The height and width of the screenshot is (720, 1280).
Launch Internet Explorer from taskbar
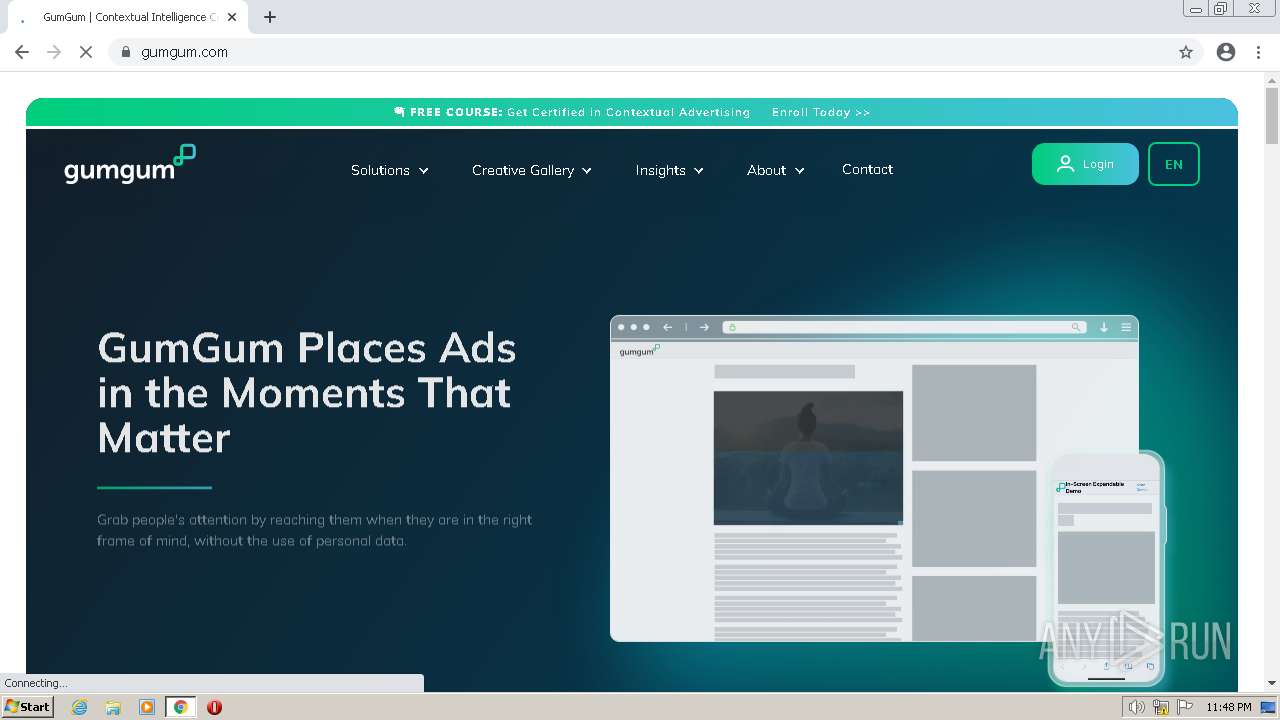[x=80, y=707]
